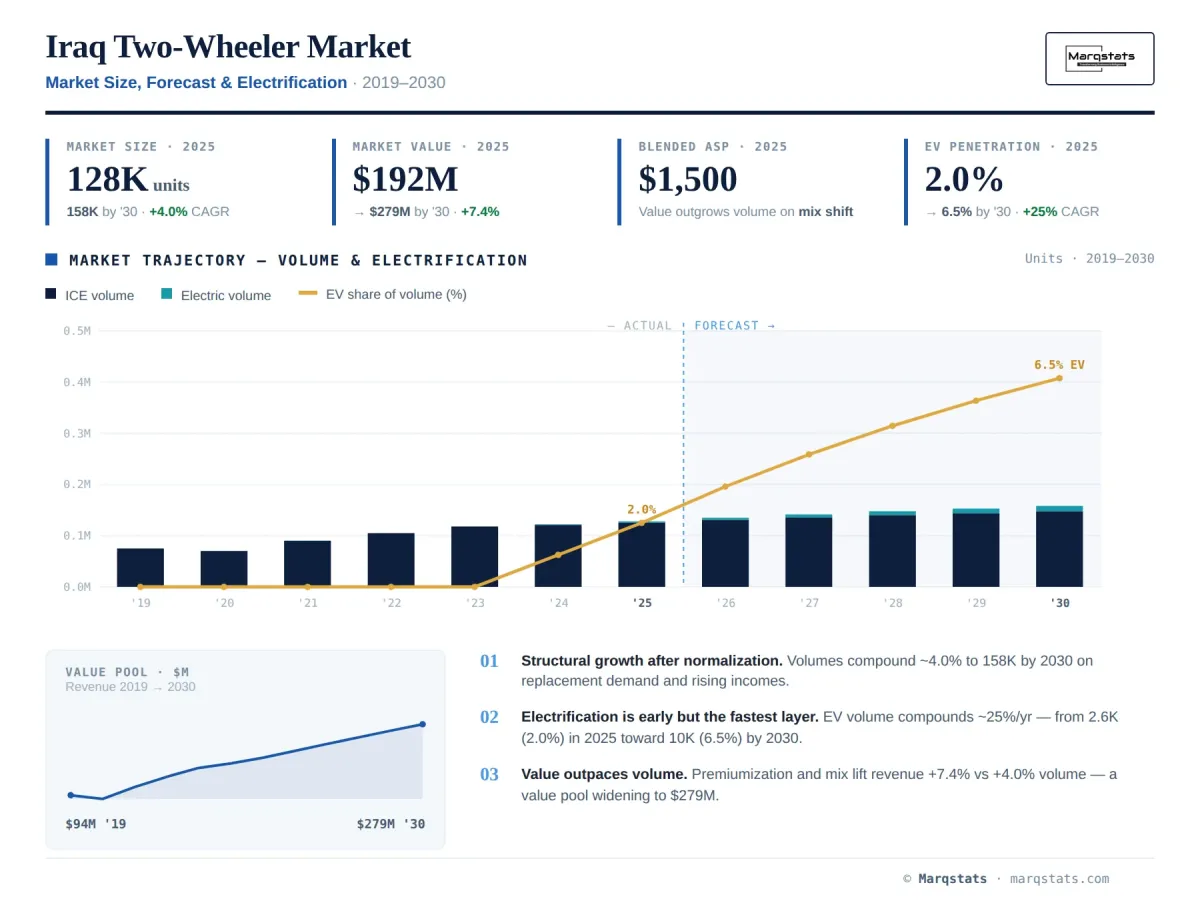This screenshot has width=1200, height=911.
Task: Click the '24 volume bar
Action: click(558, 555)
